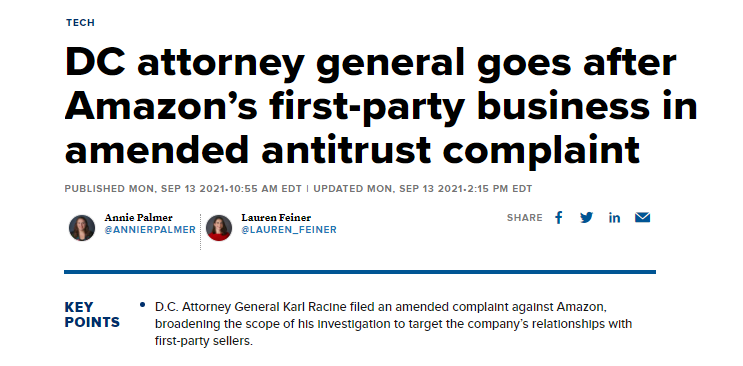Share the article via email envelope icon
Viewport: 743px width, 366px height.
pyautogui.click(x=643, y=218)
